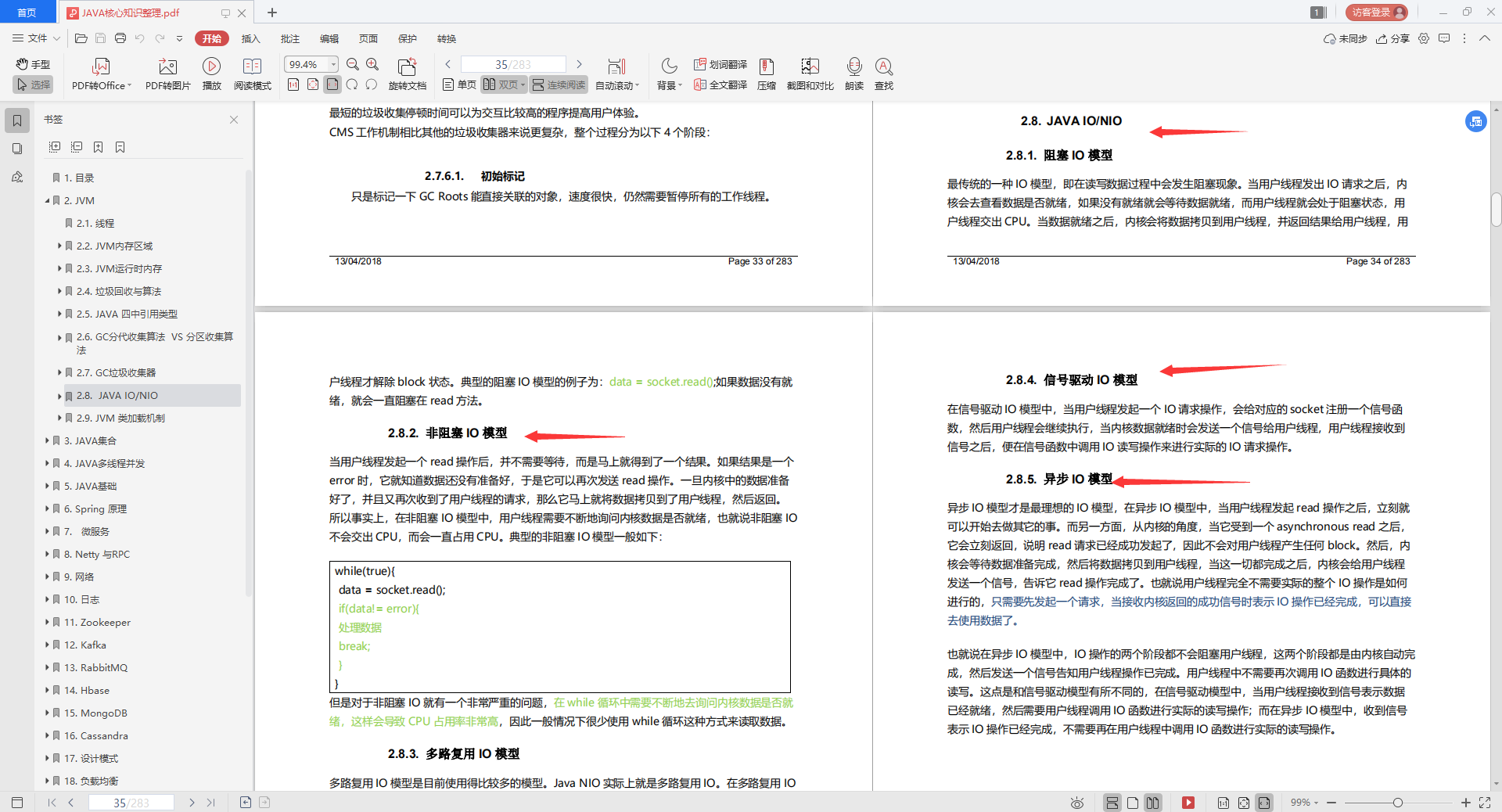Launch 截图和对比 screenshot comparison tool
The height and width of the screenshot is (812, 1502).
pyautogui.click(x=809, y=73)
